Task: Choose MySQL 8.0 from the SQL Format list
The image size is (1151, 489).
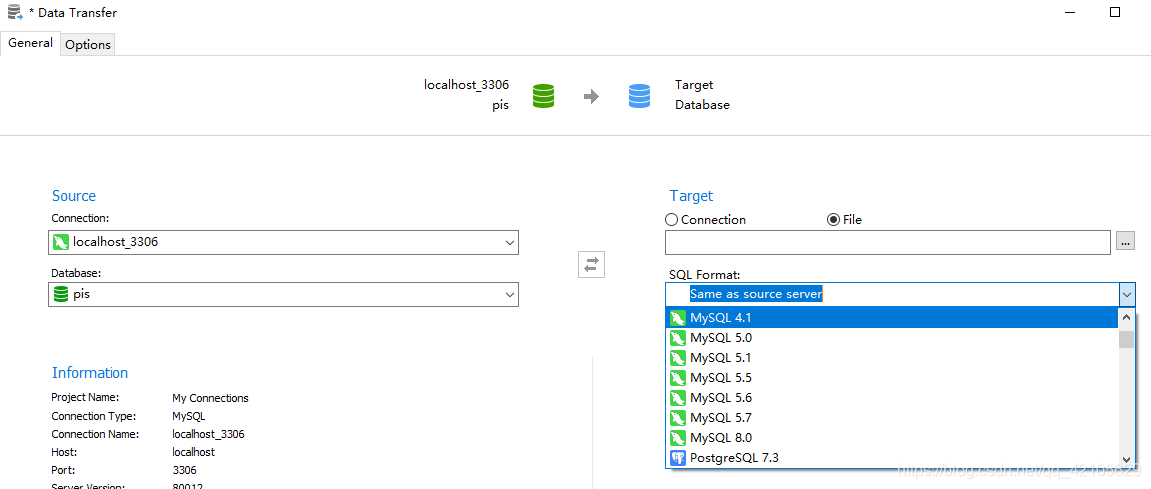Action: tap(892, 438)
